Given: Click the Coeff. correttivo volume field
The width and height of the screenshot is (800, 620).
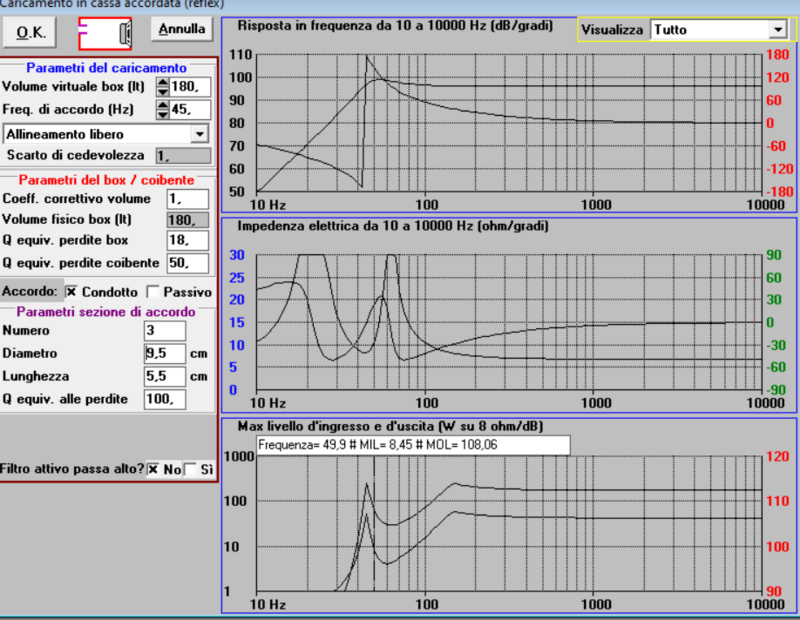Looking at the screenshot, I should tap(187, 200).
